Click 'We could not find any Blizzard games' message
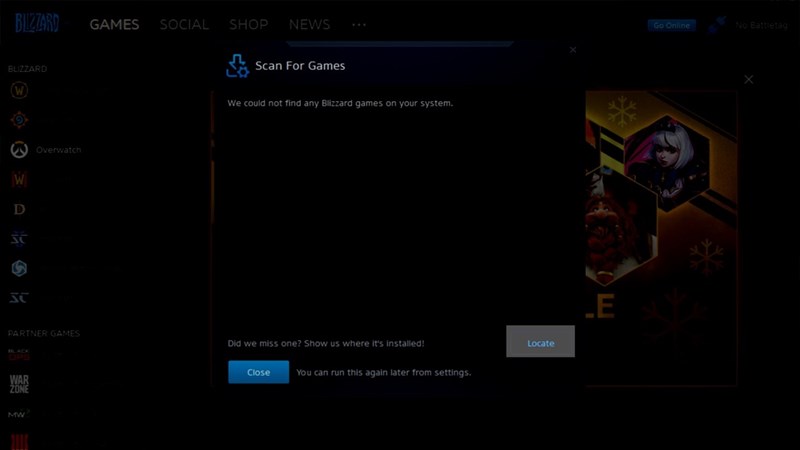Viewport: 800px width, 450px height. 340,103
